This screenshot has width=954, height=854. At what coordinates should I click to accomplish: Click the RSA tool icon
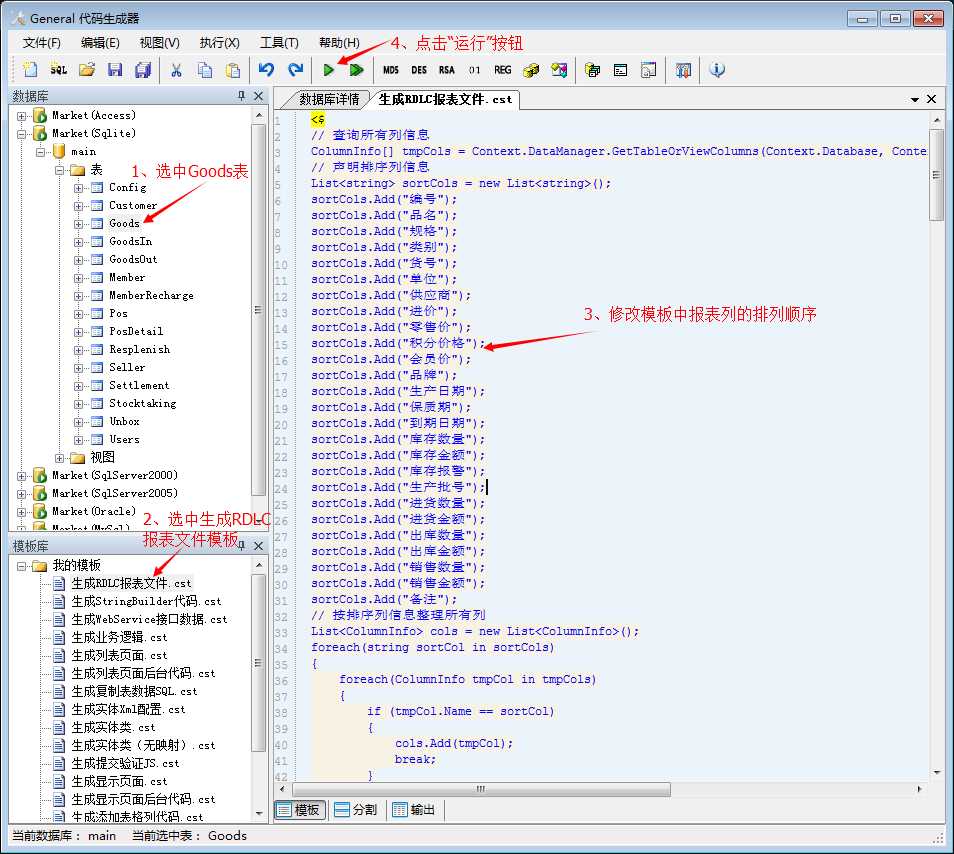click(x=447, y=70)
